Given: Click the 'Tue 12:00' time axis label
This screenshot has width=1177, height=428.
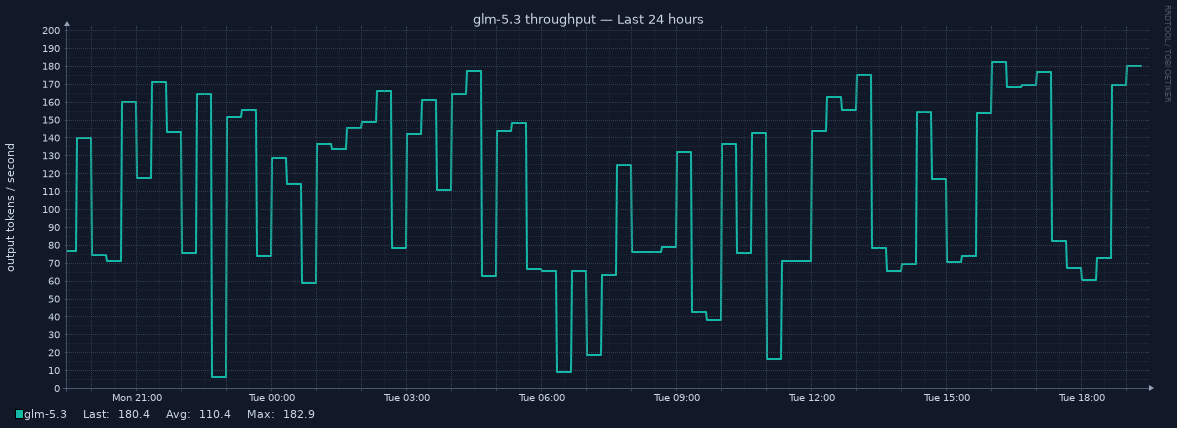Looking at the screenshot, I should (812, 398).
